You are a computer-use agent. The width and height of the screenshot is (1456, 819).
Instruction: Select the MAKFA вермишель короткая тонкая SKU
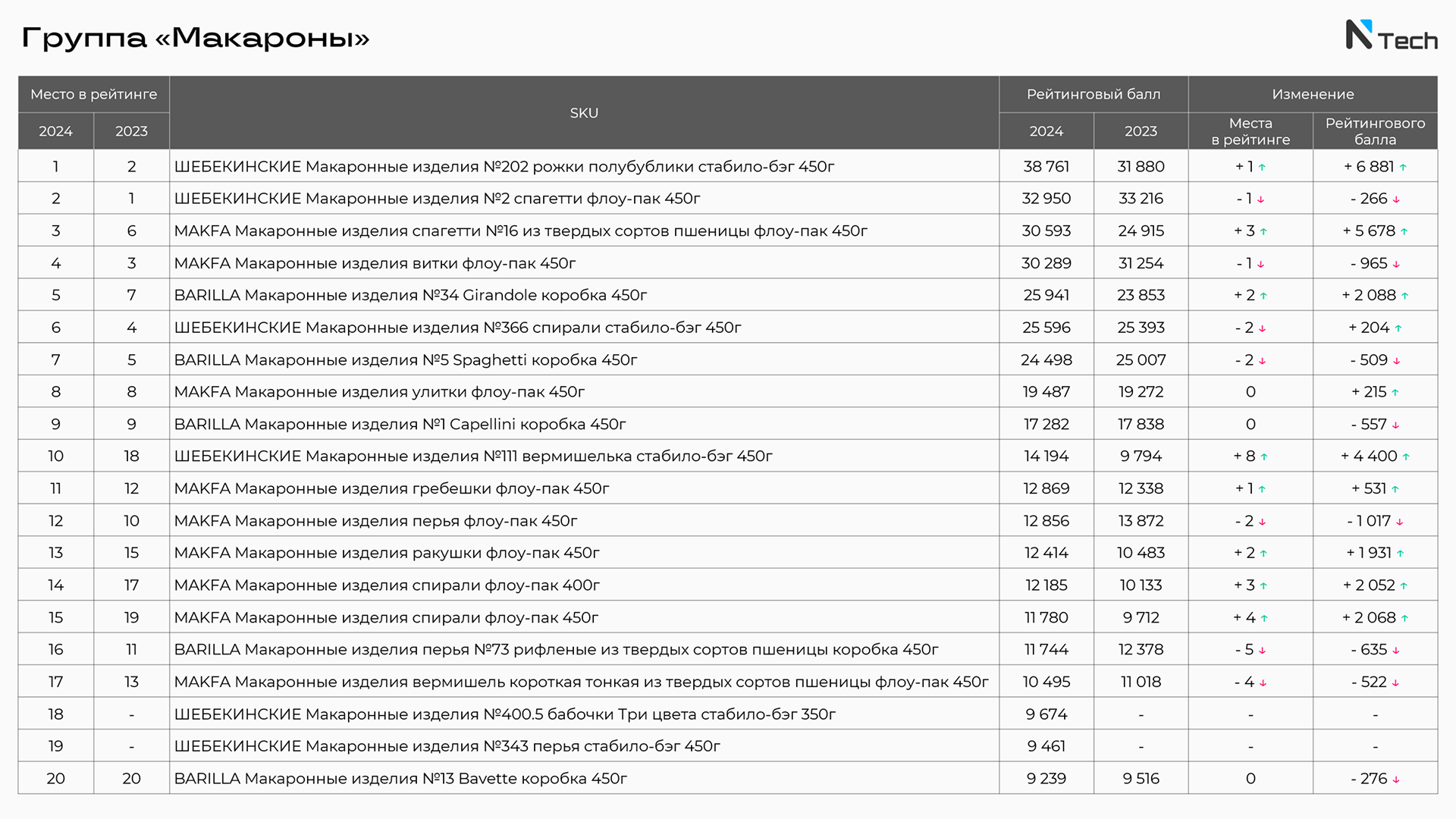tap(581, 682)
